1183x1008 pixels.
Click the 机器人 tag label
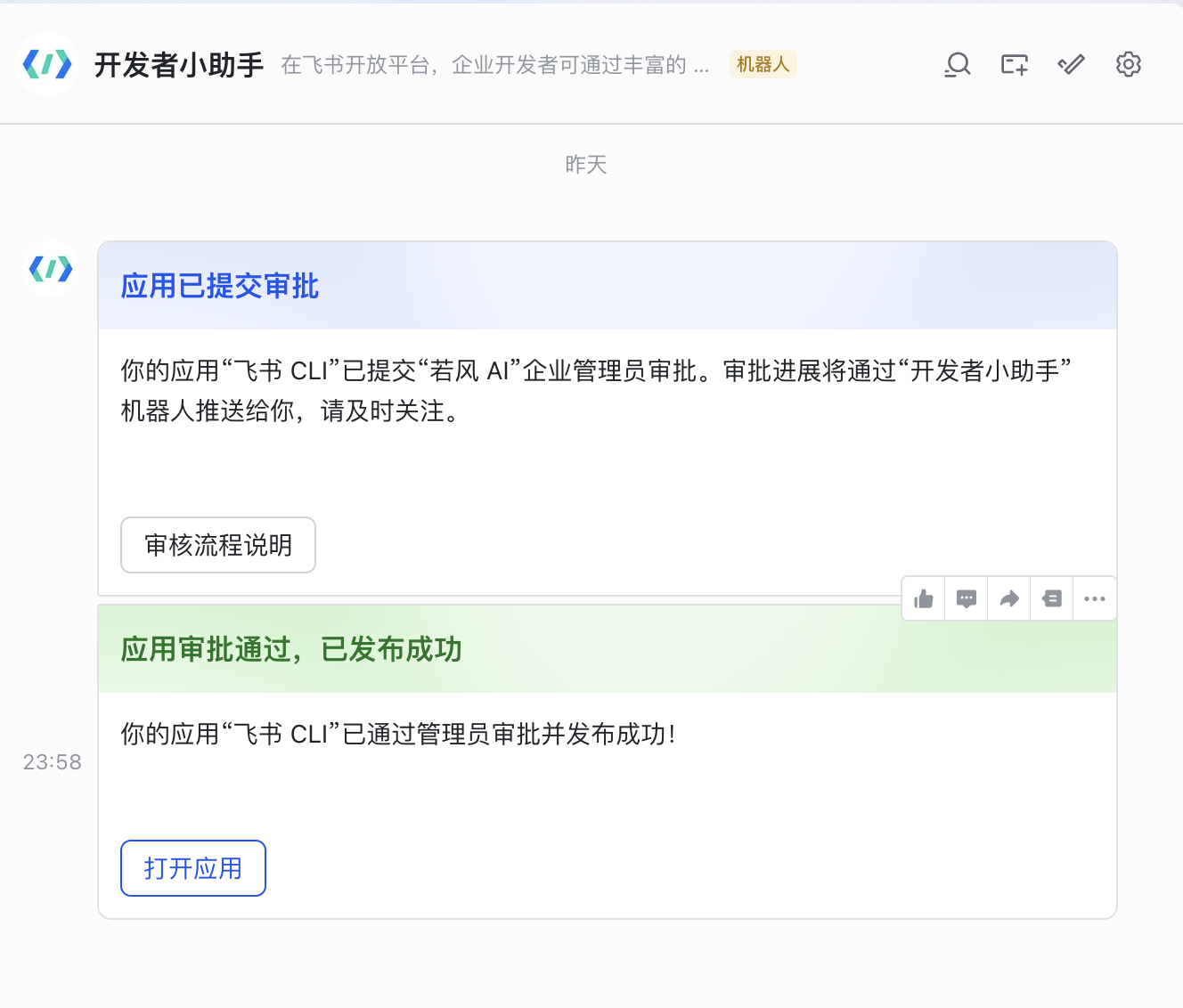tap(763, 64)
